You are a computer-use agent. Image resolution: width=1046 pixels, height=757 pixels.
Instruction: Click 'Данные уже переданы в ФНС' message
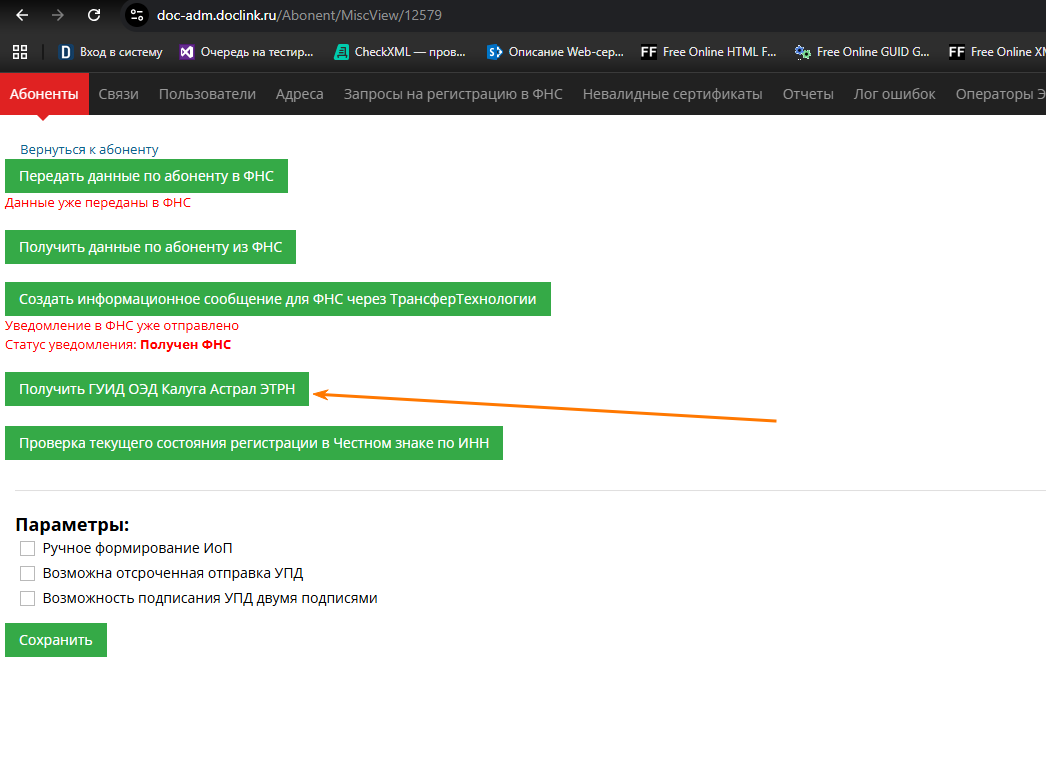tap(97, 203)
